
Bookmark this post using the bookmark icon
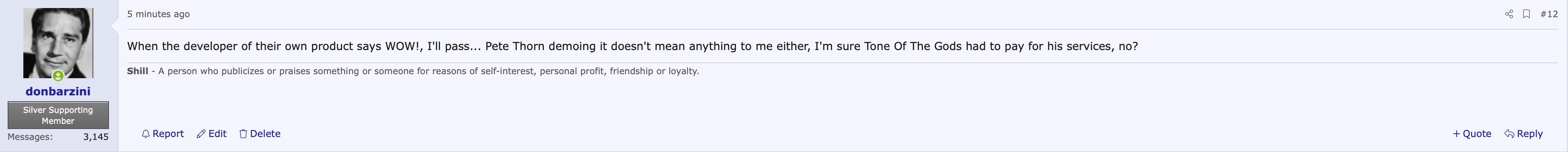point(1526,14)
